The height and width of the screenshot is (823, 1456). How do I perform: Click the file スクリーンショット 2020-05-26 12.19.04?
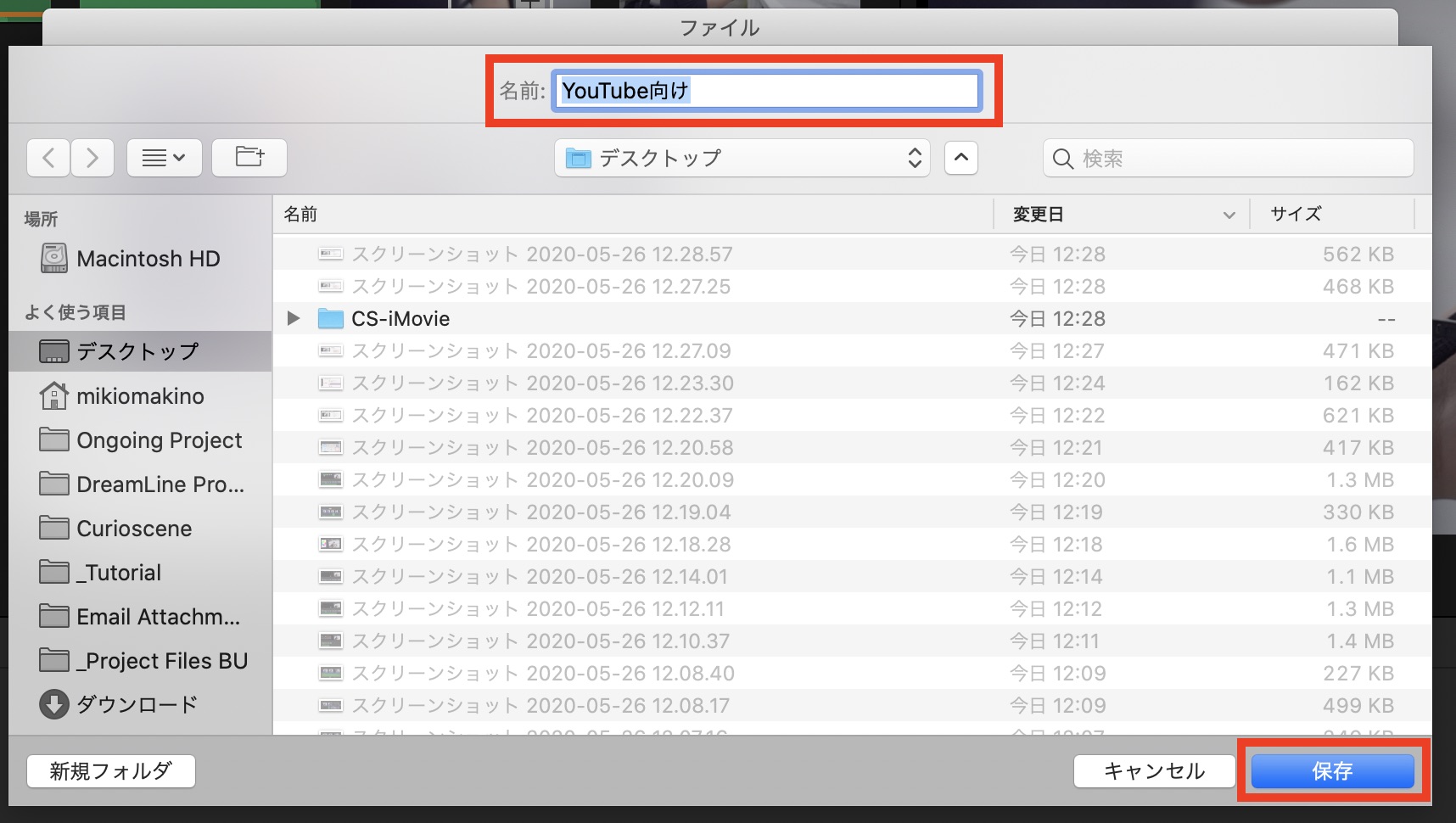coord(852,512)
